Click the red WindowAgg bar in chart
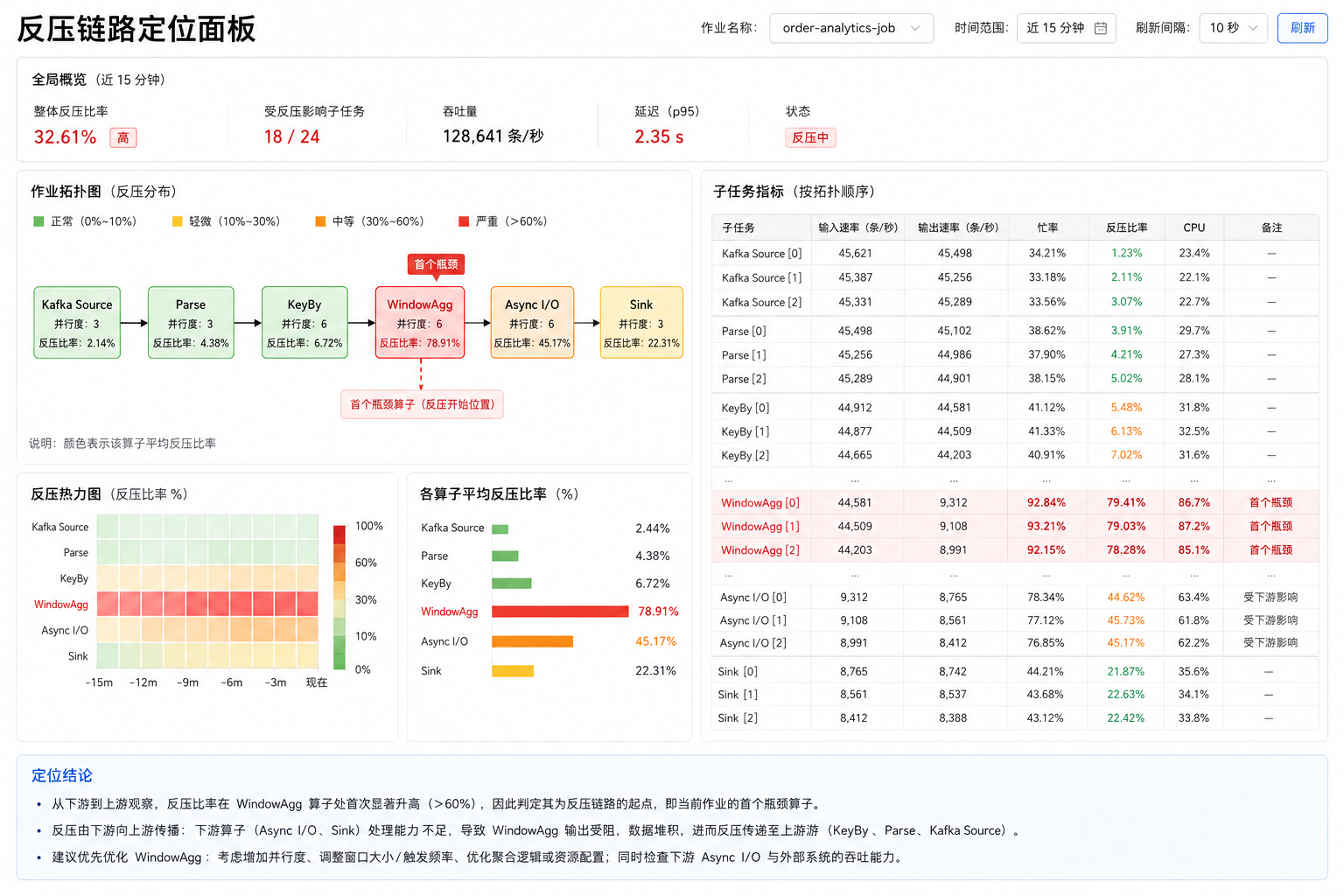1344x896 pixels. 560,612
